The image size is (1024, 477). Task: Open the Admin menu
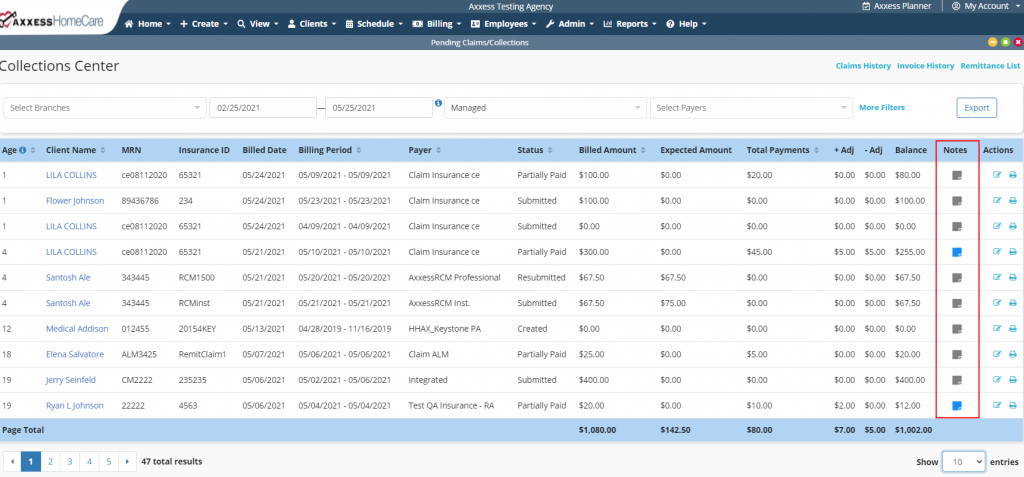coord(569,24)
